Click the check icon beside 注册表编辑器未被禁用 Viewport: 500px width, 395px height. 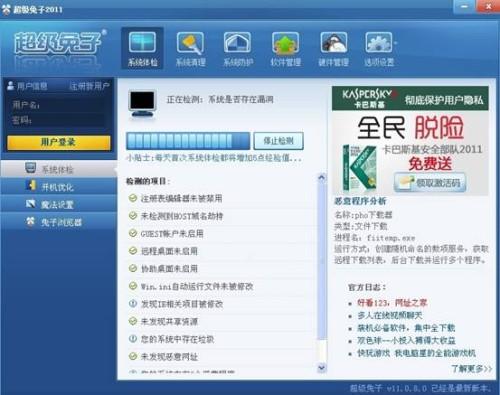[x=133, y=198]
